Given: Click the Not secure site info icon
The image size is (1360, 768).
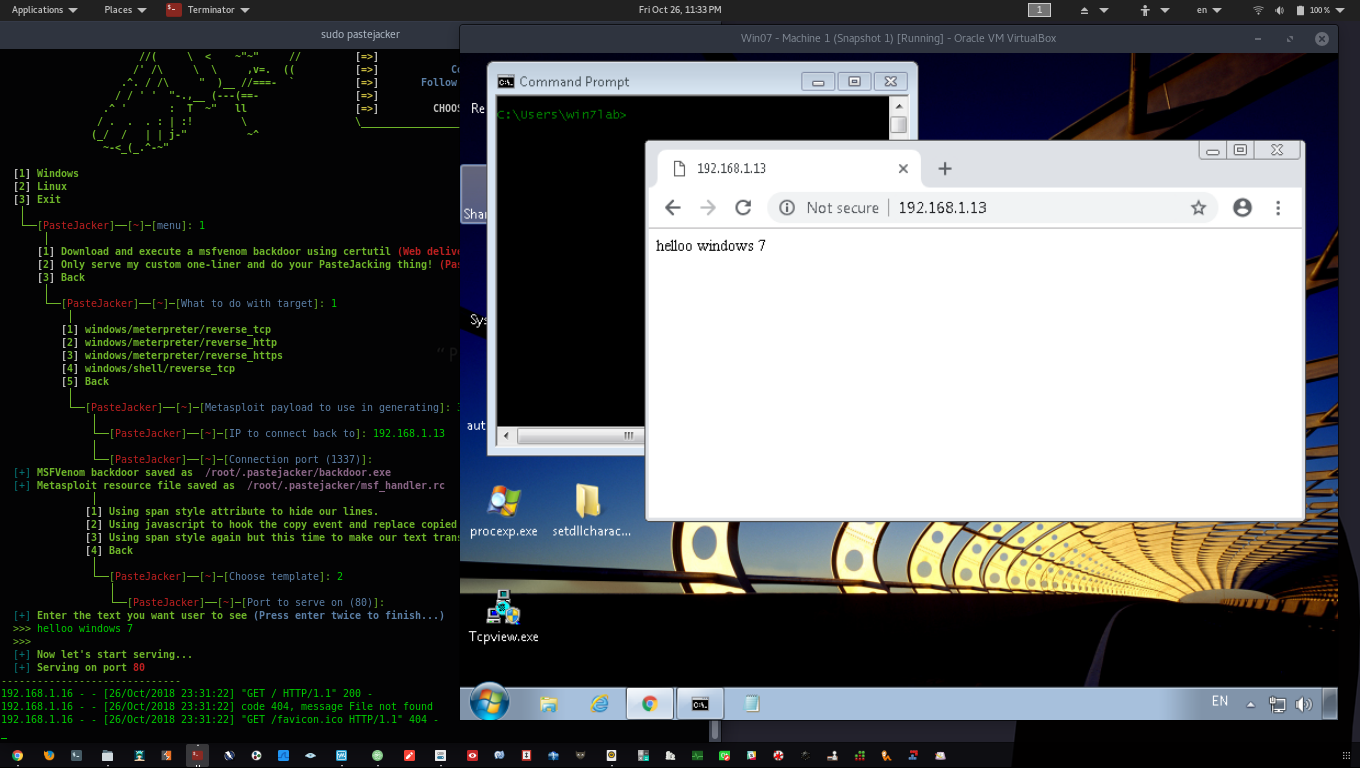Looking at the screenshot, I should [x=787, y=208].
